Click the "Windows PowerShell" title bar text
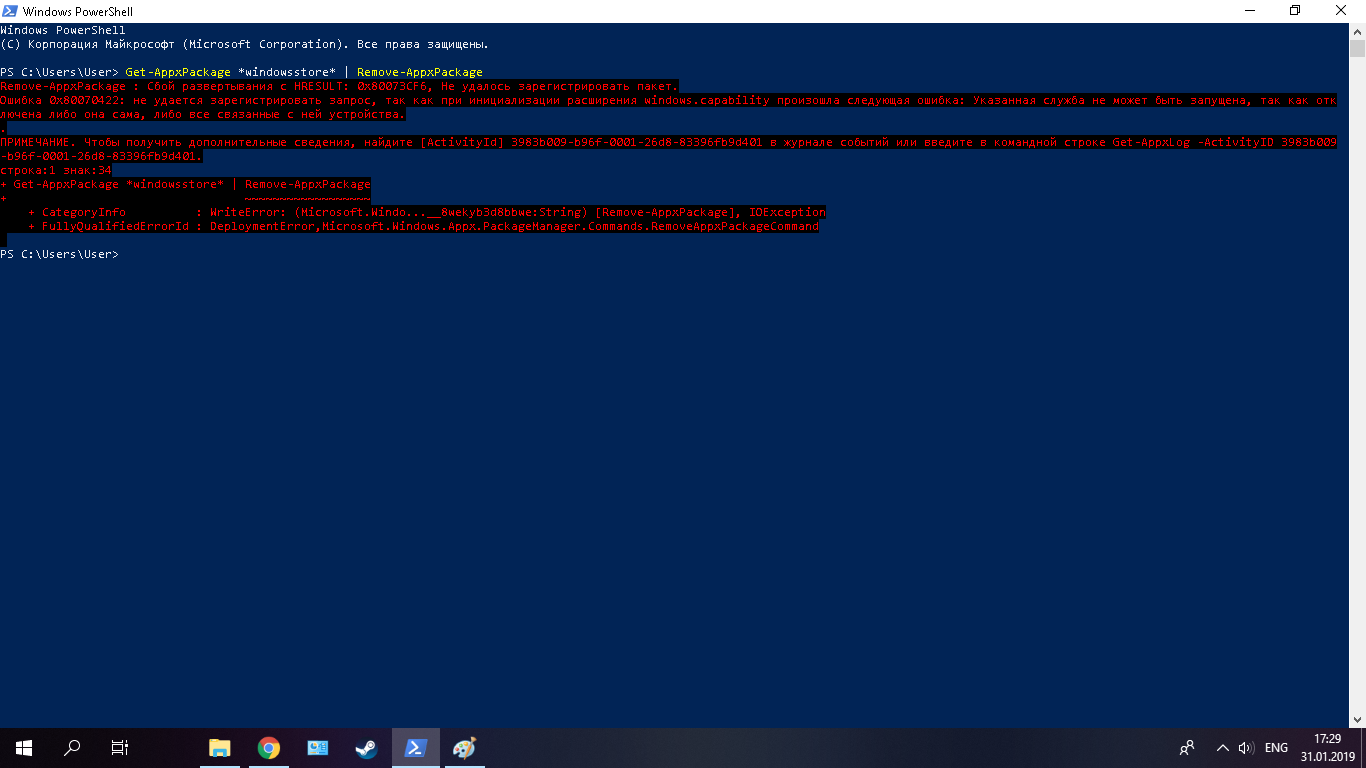The height and width of the screenshot is (768, 1366). click(78, 12)
